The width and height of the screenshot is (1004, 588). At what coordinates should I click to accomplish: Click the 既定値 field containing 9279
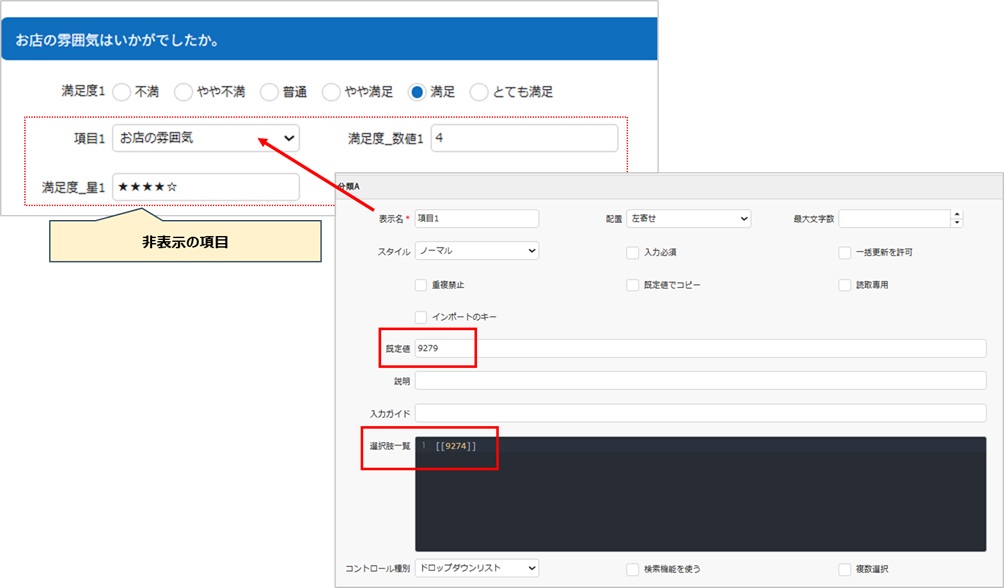click(x=700, y=348)
